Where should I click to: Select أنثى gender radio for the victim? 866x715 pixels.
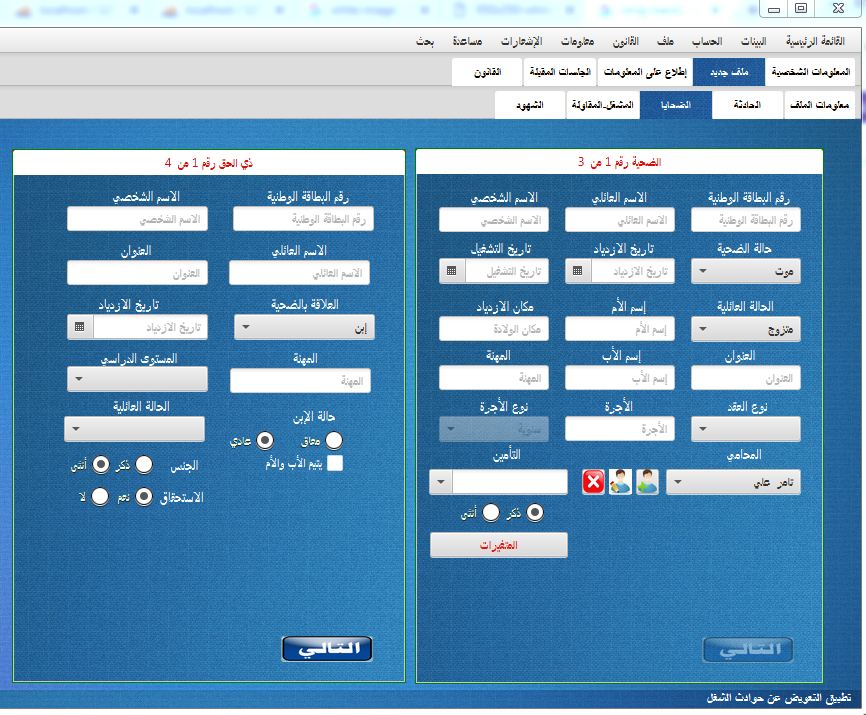pyautogui.click(x=490, y=512)
